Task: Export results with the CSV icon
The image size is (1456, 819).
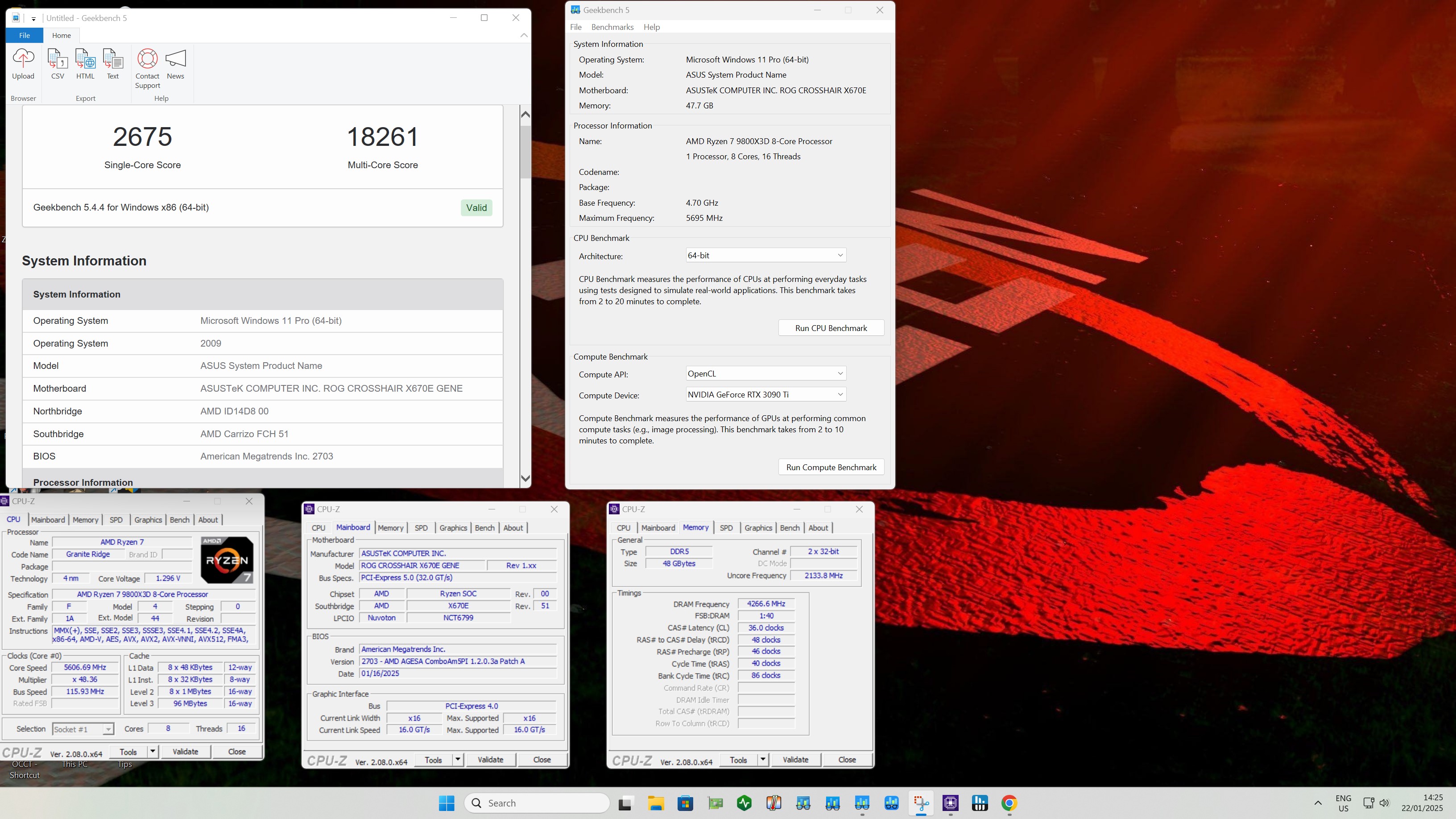Action: pos(58,58)
